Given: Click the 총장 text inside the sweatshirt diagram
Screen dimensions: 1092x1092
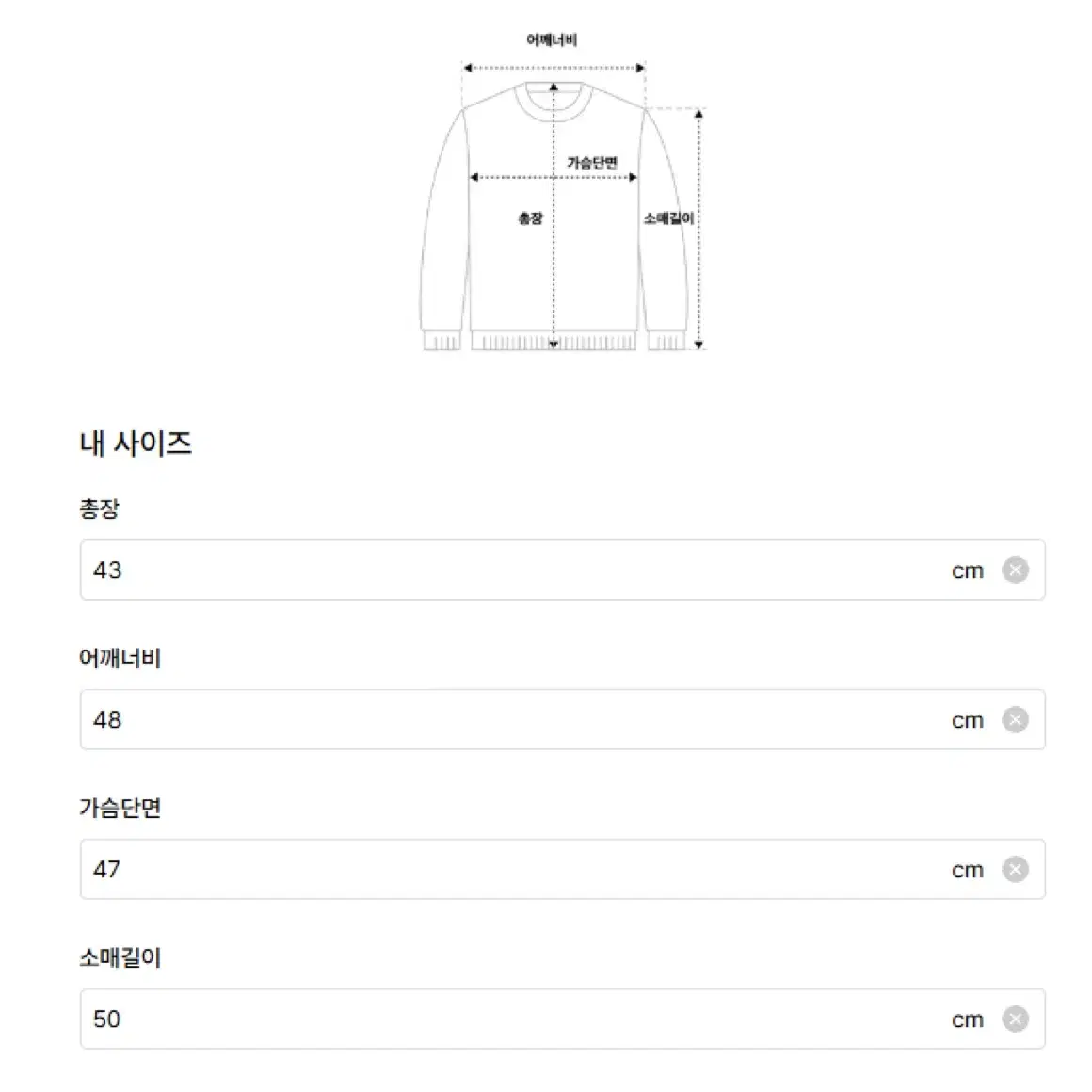Looking at the screenshot, I should 530,218.
